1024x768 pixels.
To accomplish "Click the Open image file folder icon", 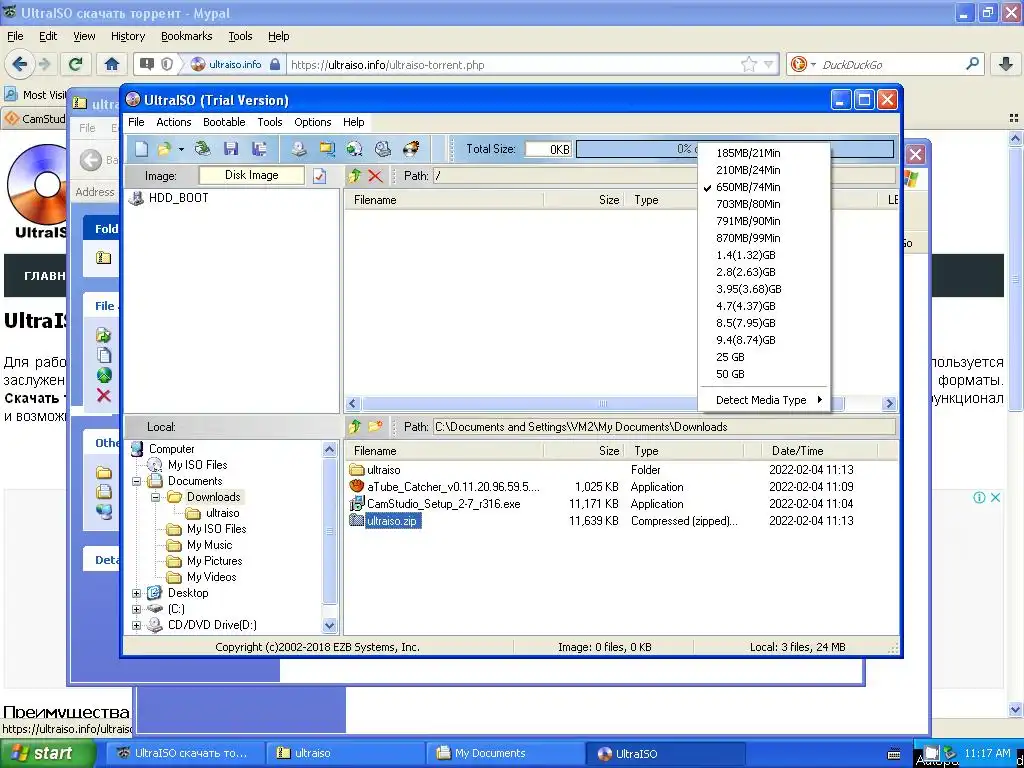I will [x=164, y=149].
